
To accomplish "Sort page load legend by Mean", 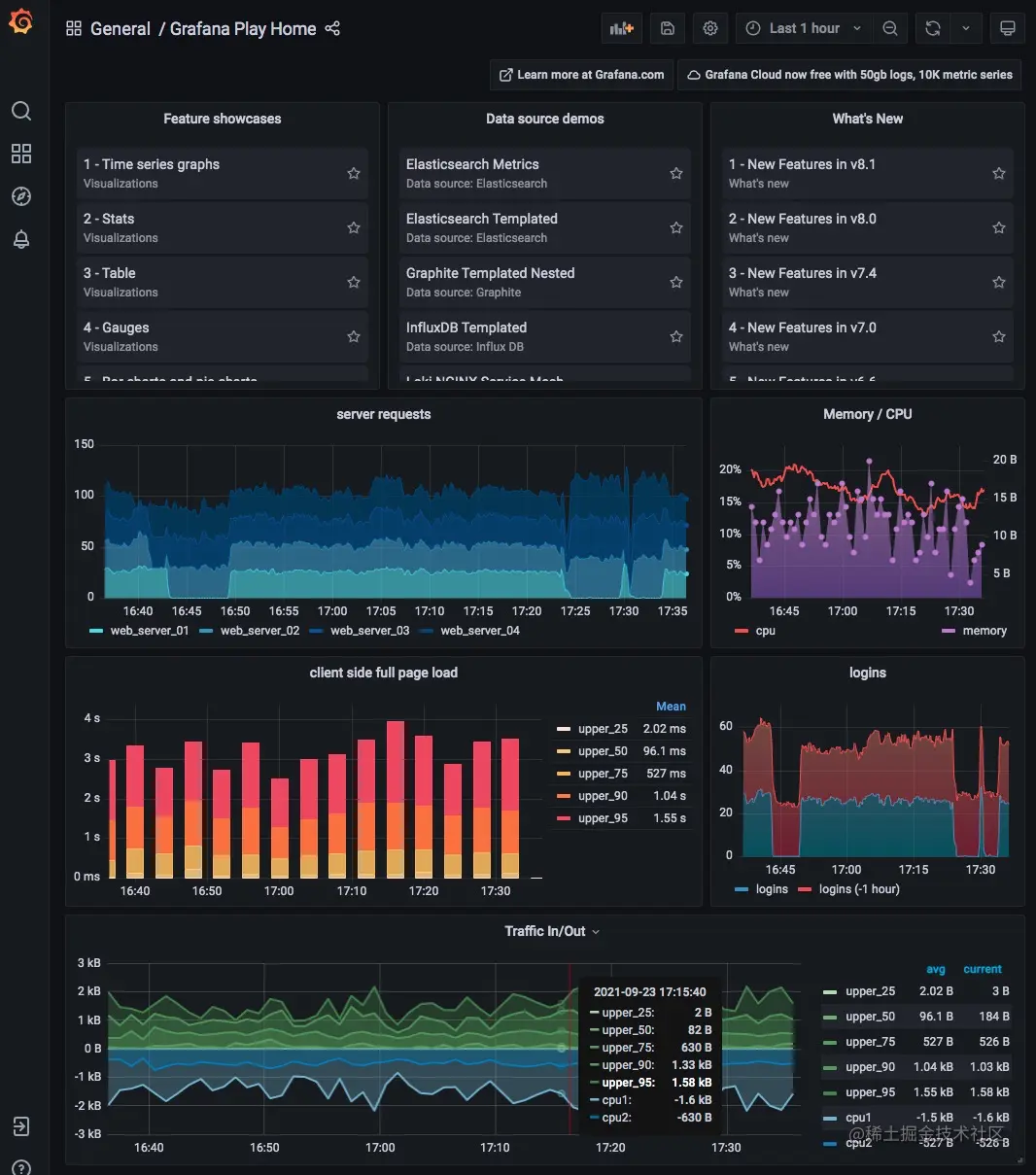I will pyautogui.click(x=671, y=707).
